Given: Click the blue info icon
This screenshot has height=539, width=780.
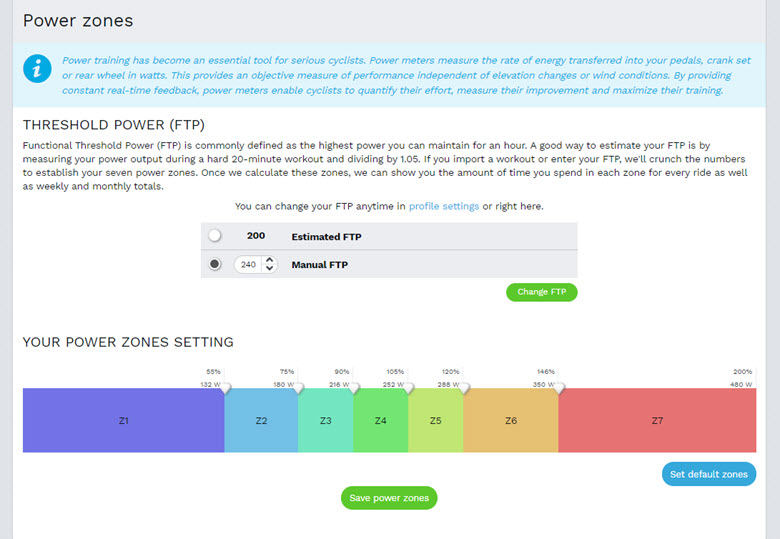Looking at the screenshot, I should (x=37, y=69).
